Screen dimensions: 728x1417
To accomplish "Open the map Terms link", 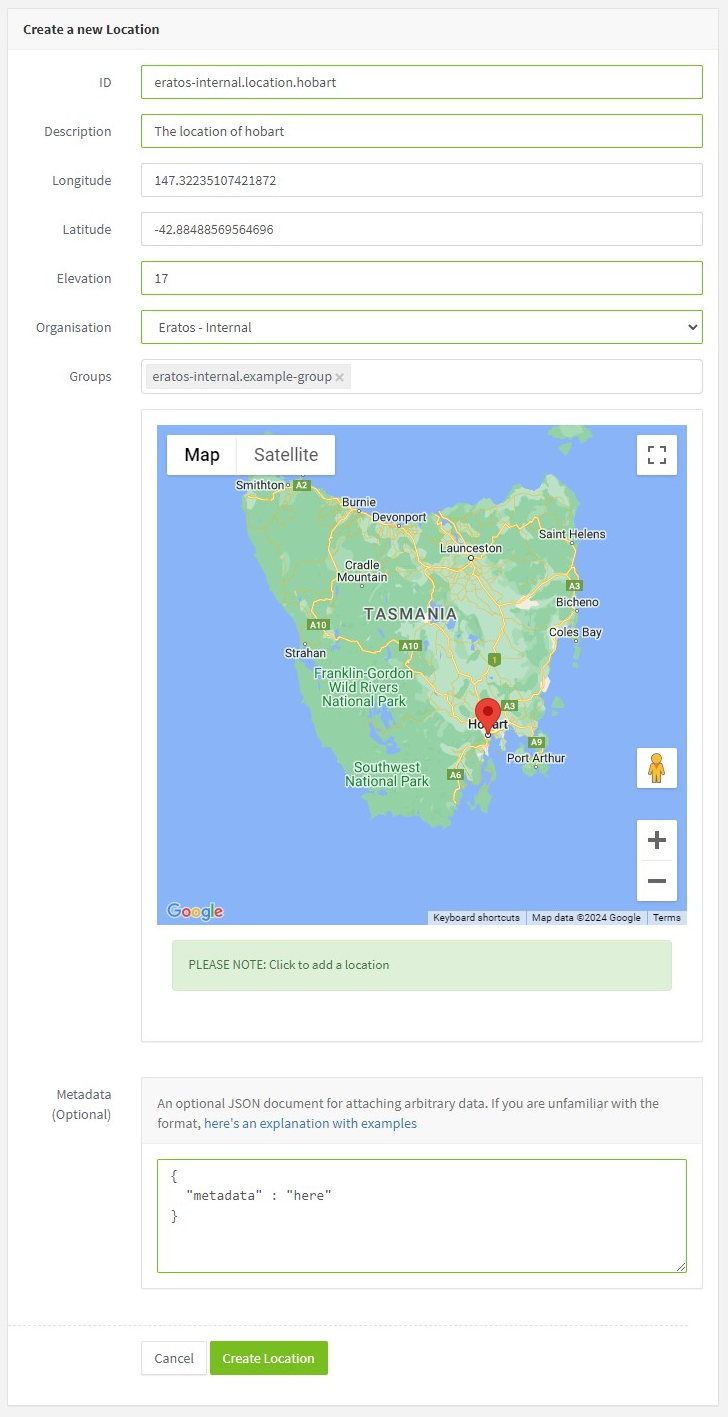I will tap(666, 917).
